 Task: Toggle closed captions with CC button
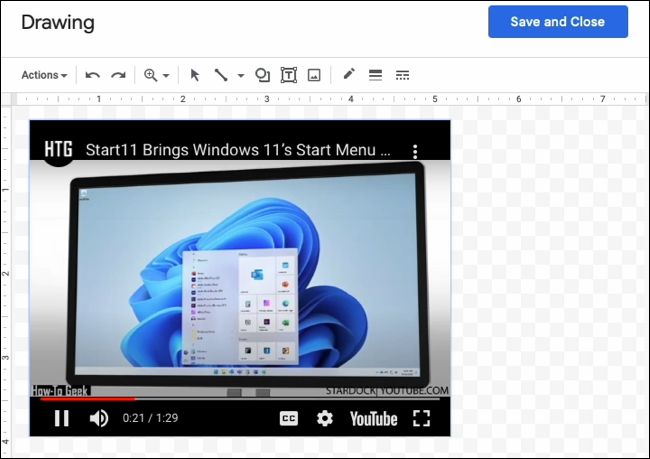tap(289, 419)
